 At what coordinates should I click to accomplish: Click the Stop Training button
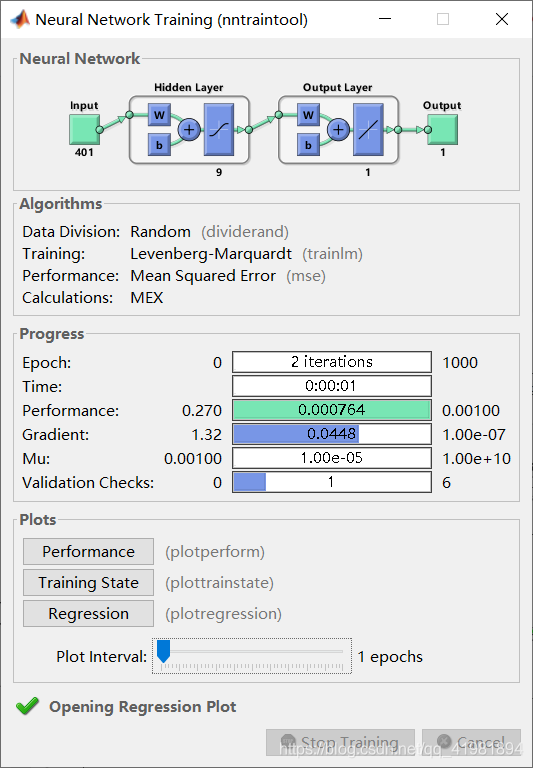pos(340,743)
